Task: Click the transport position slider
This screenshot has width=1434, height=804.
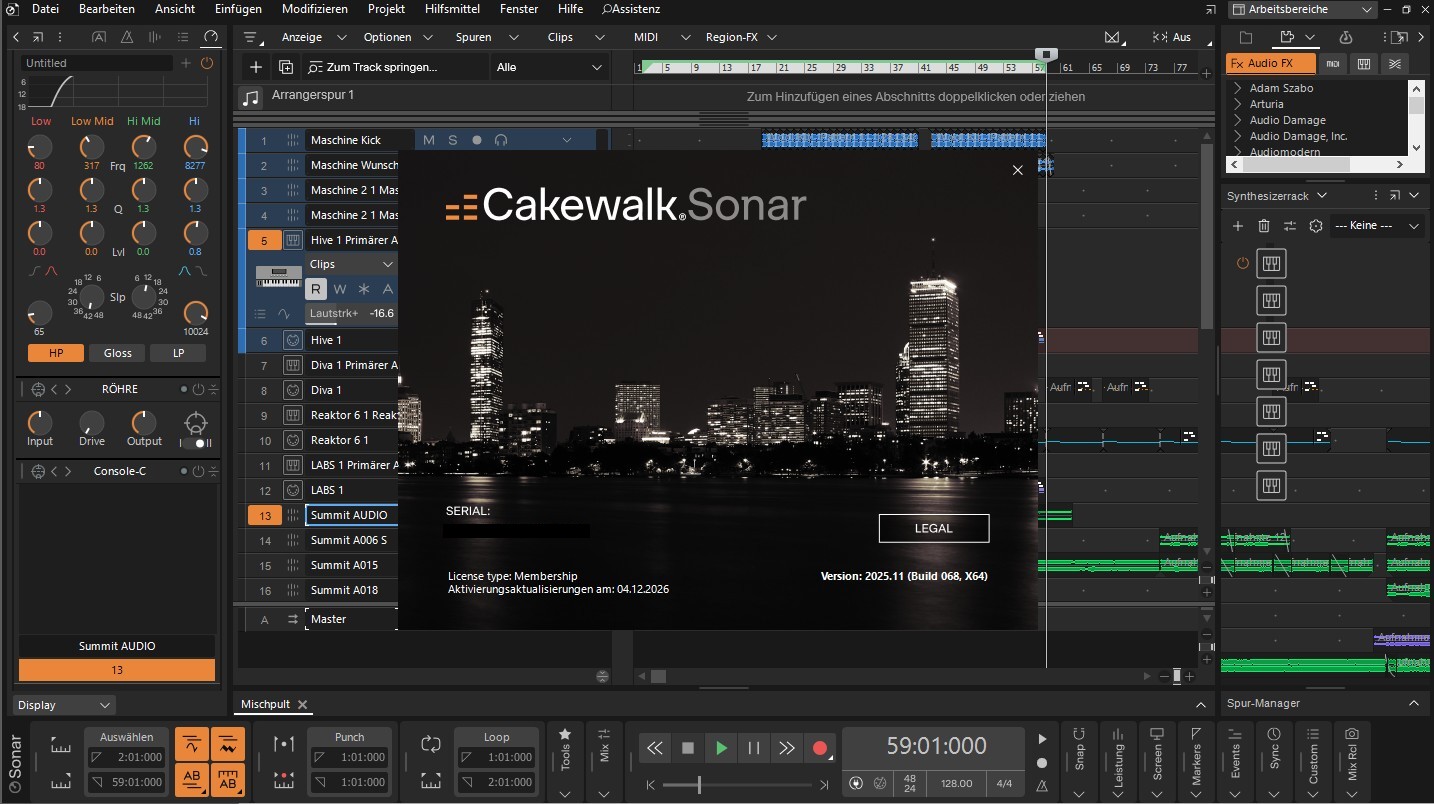Action: [700, 783]
